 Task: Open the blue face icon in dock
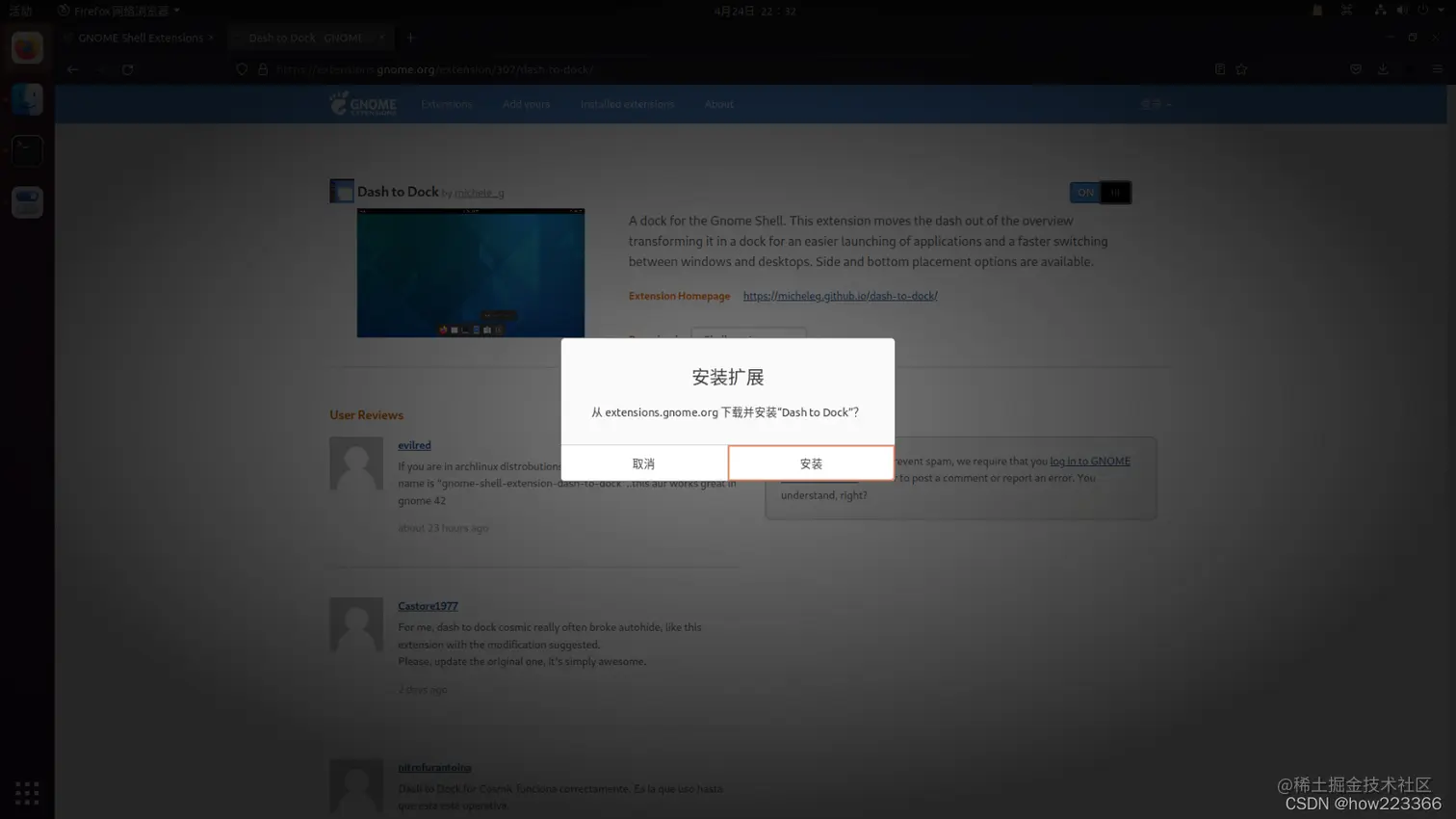(x=27, y=99)
